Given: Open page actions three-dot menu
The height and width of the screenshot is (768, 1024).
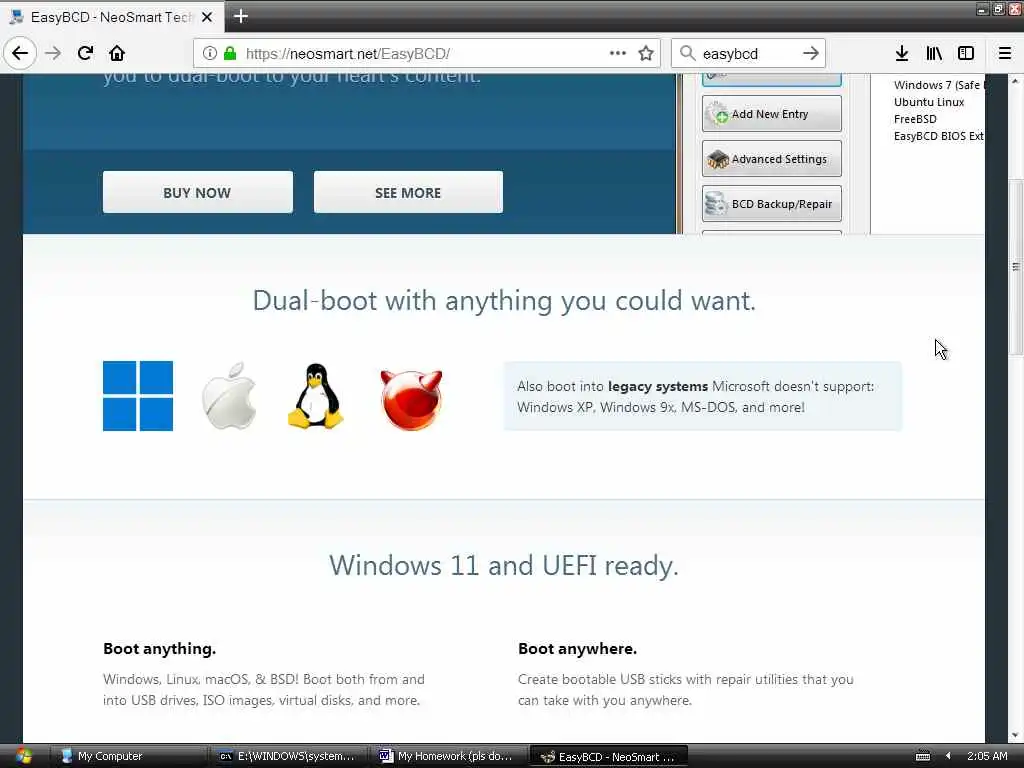Looking at the screenshot, I should pyautogui.click(x=618, y=54).
